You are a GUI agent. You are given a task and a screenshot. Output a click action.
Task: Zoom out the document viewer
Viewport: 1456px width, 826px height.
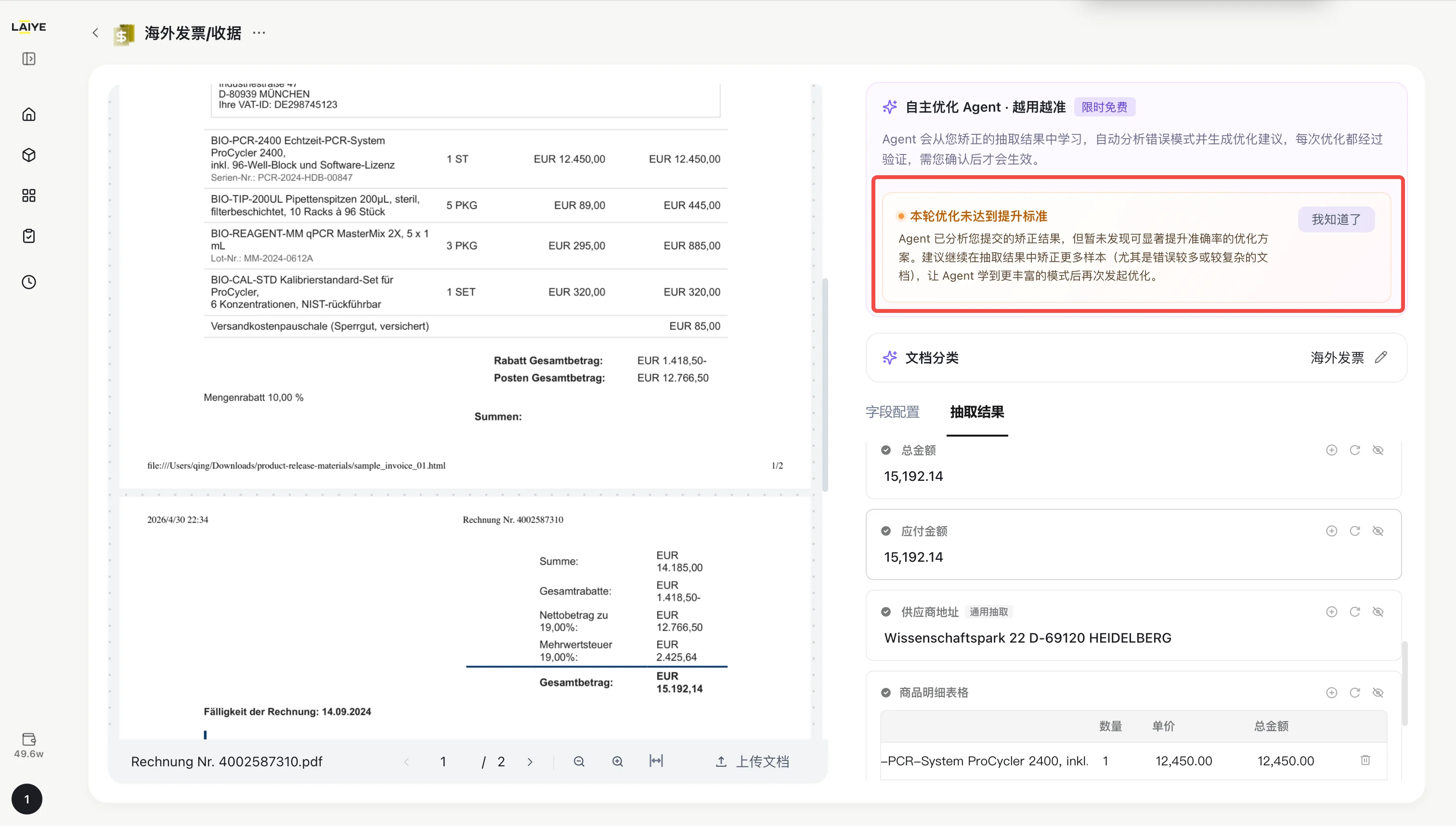coord(579,761)
